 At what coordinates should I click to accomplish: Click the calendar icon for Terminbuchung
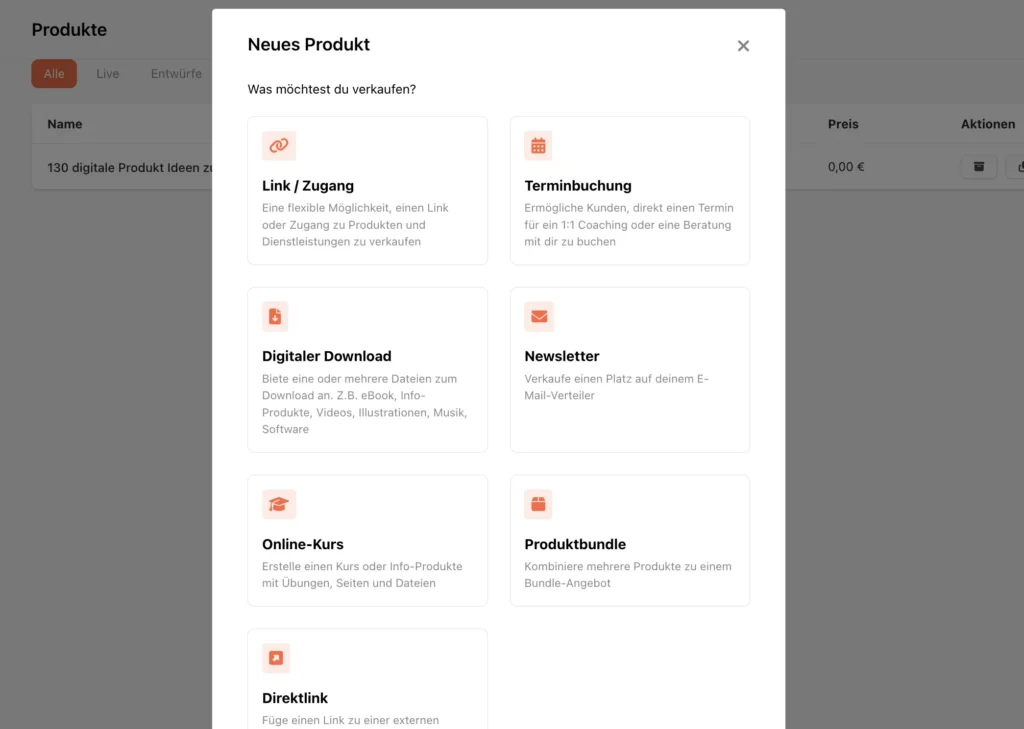point(538,146)
